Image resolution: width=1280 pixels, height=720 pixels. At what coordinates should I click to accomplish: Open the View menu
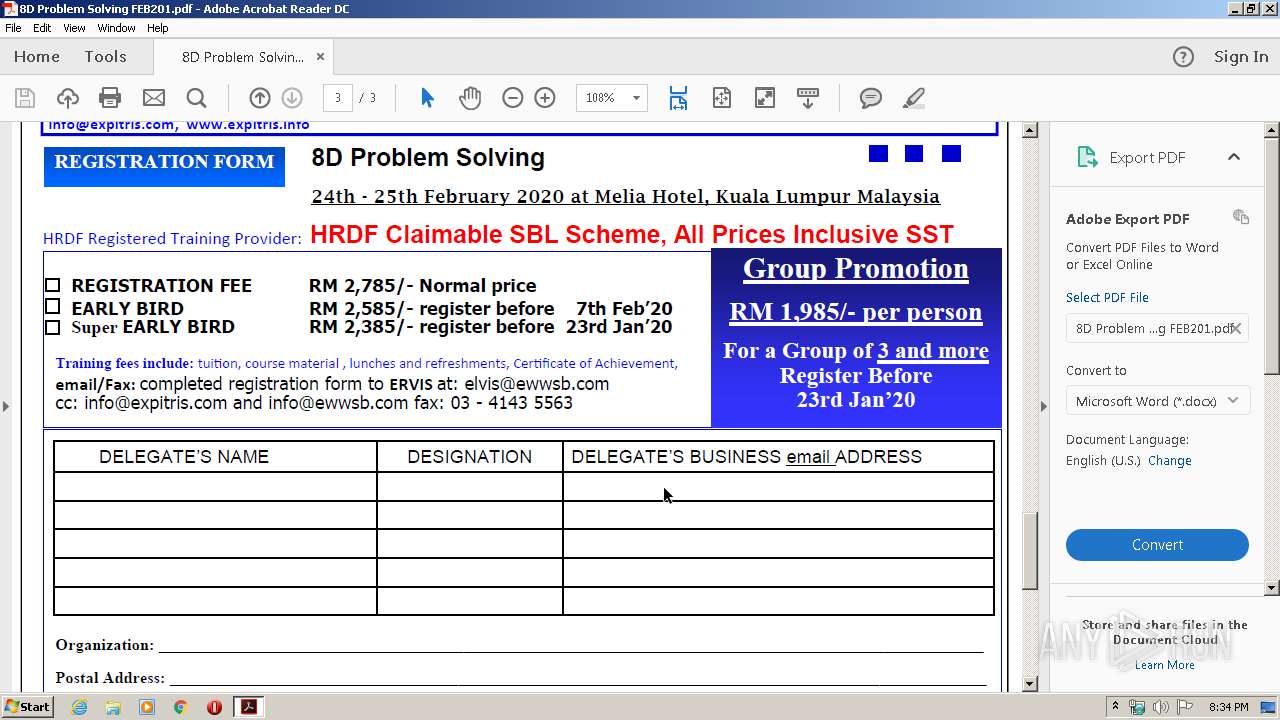pos(74,28)
